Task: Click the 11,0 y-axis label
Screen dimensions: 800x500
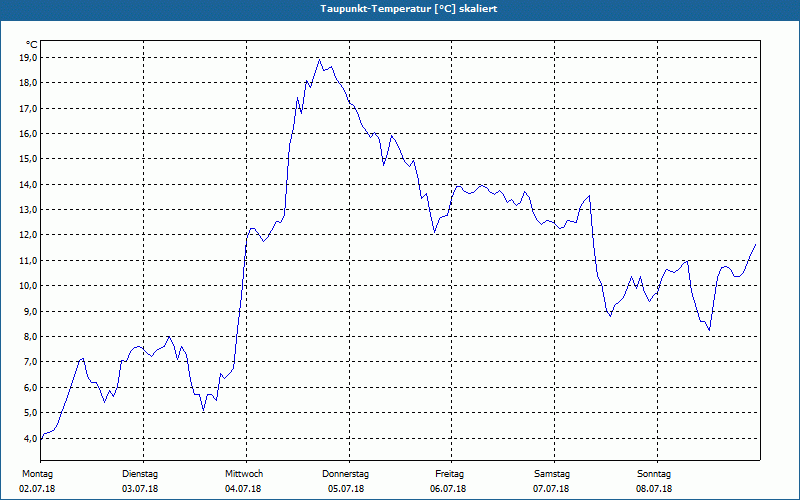Action: 28,261
